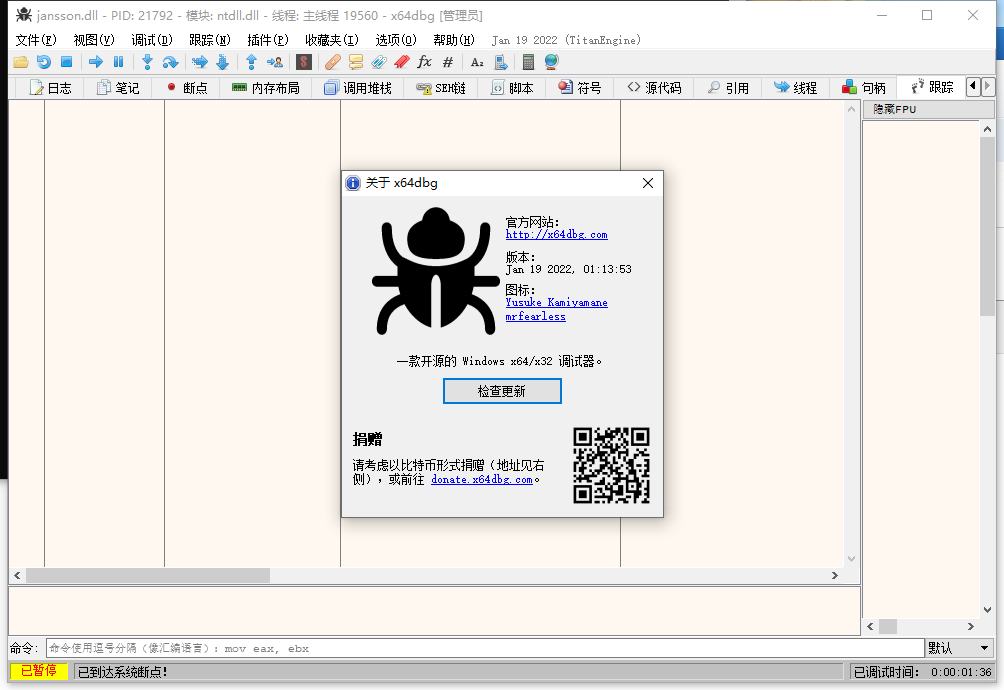This screenshot has height=690, width=1004.
Task: Click the run to user code icon
Action: coord(275,62)
